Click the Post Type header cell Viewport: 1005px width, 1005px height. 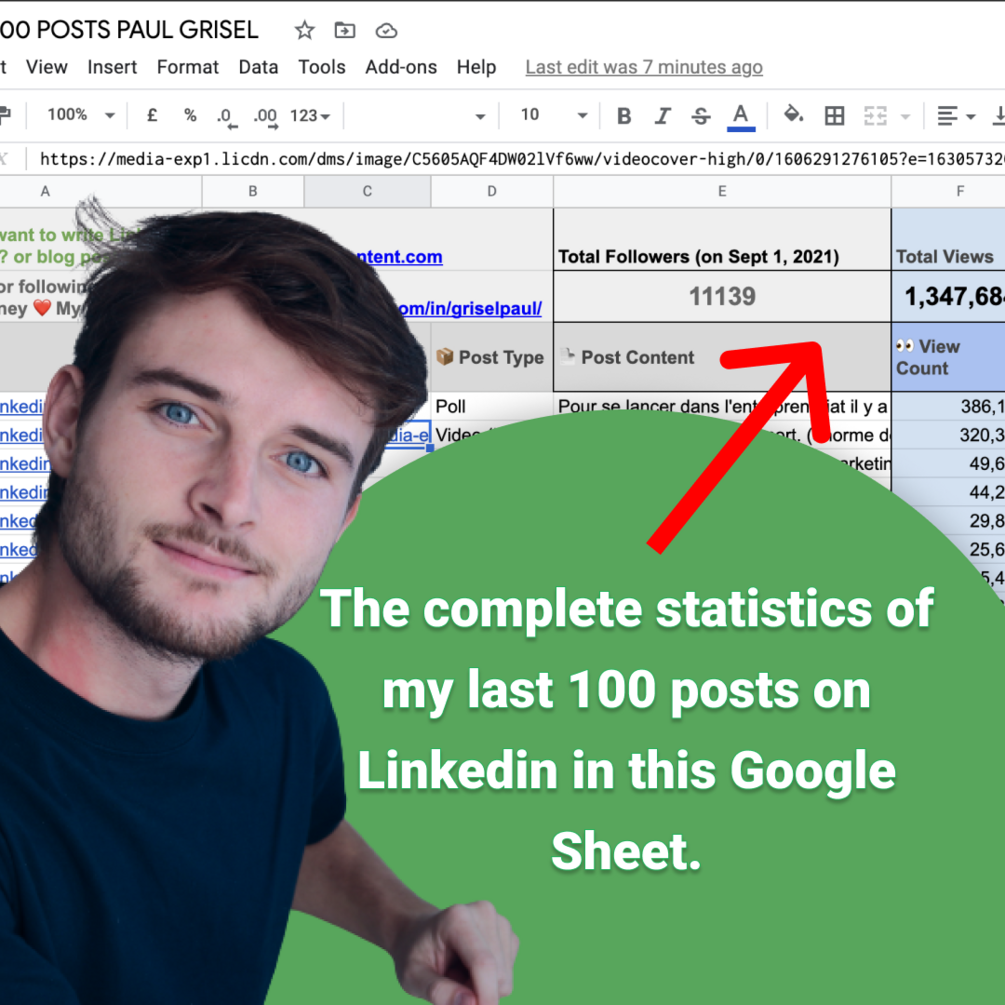point(492,357)
